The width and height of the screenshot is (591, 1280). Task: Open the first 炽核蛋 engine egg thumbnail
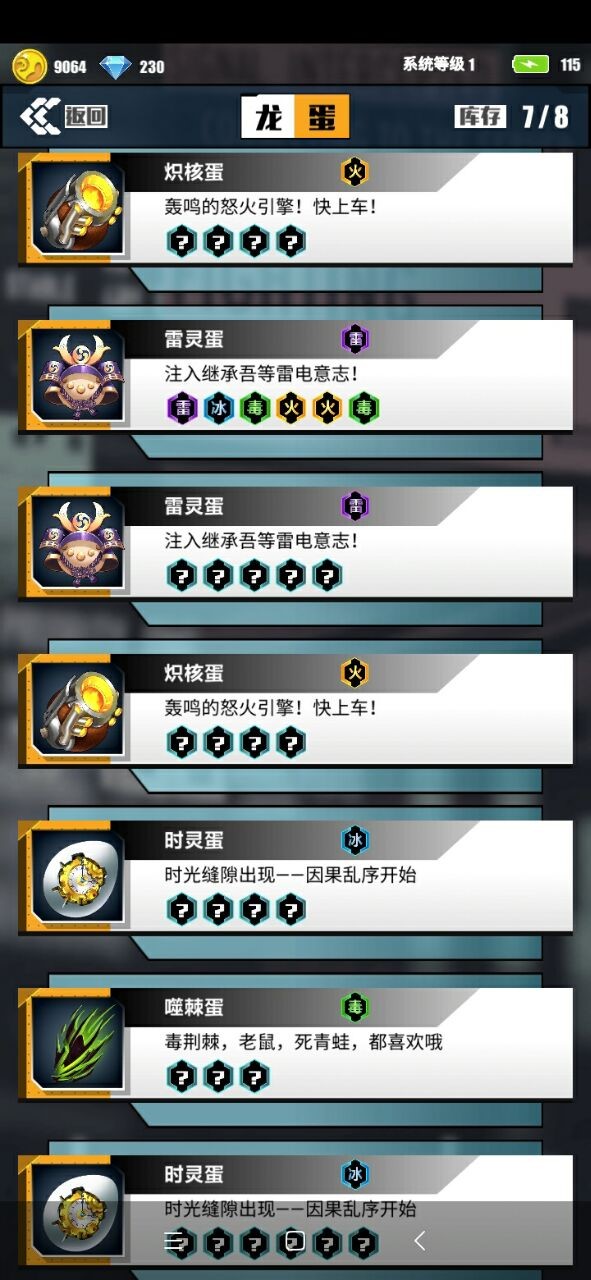[77, 208]
